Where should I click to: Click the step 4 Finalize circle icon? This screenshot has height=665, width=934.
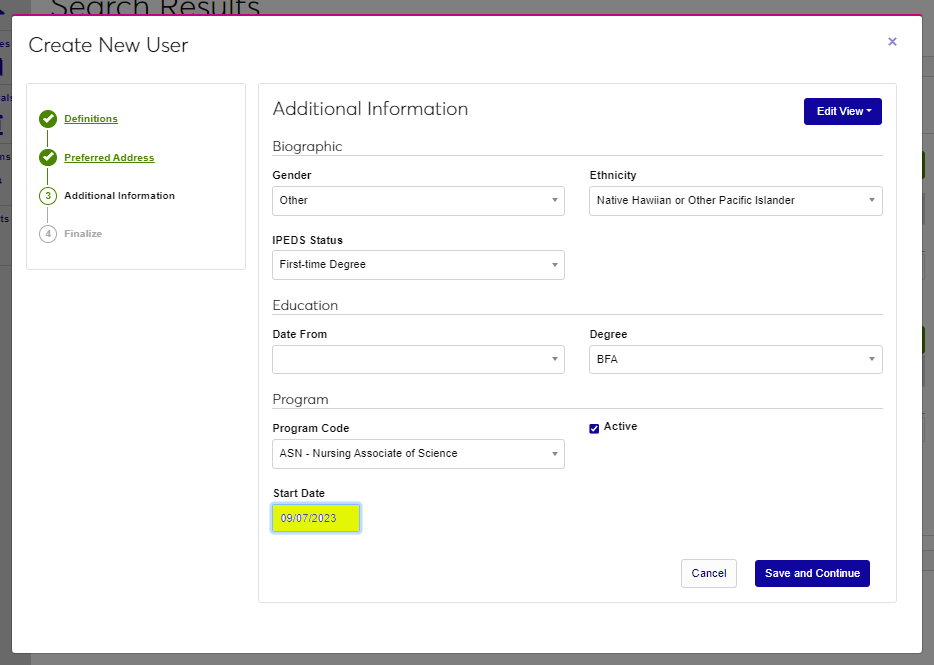pyautogui.click(x=48, y=234)
